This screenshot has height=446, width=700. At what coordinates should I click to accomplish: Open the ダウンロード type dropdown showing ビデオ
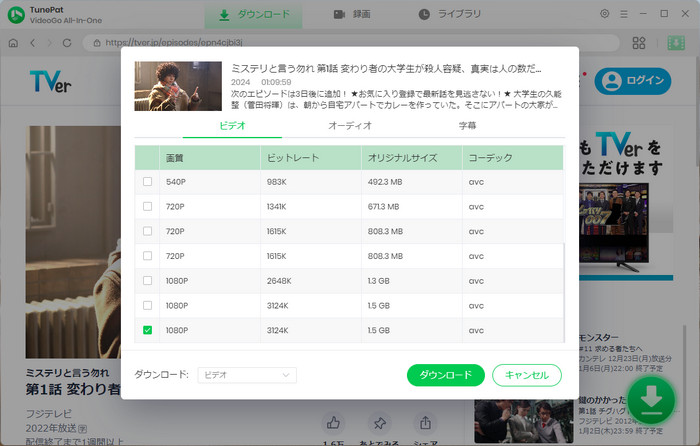point(247,375)
